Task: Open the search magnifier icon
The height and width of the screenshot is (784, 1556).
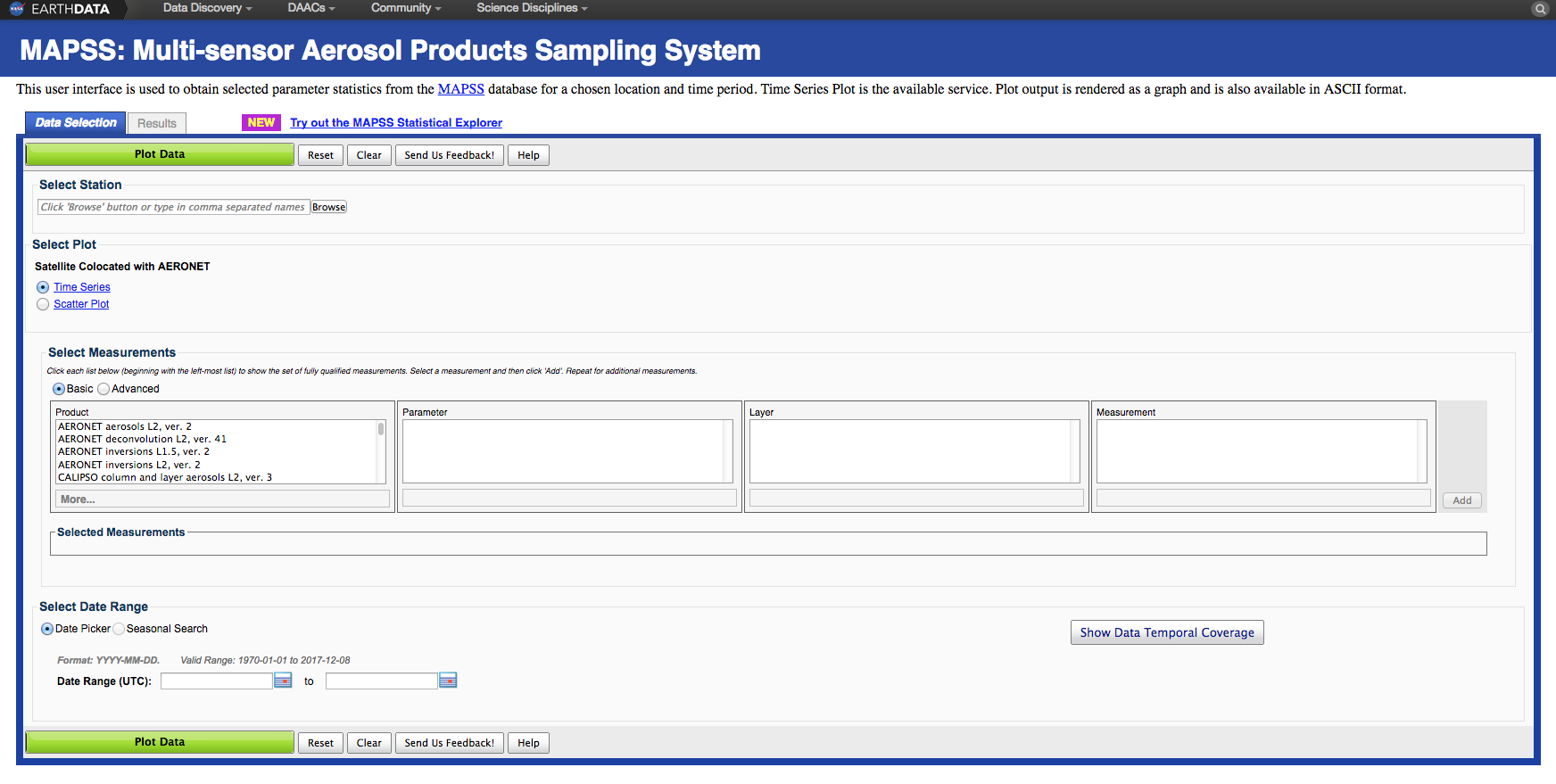Action: coord(1540,9)
